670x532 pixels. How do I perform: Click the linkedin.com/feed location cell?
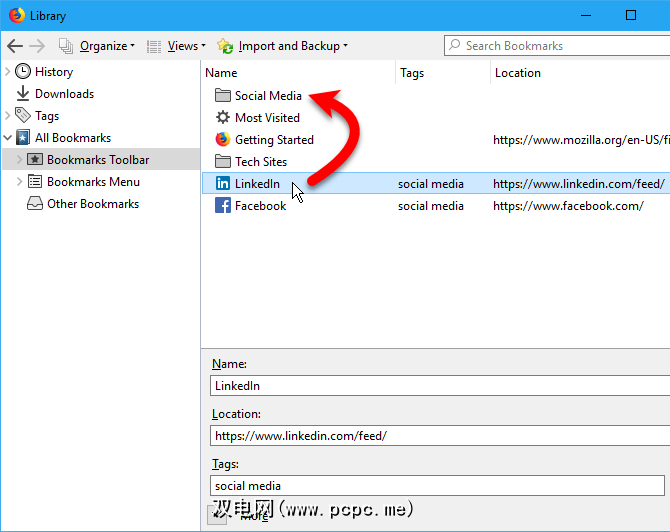point(579,184)
